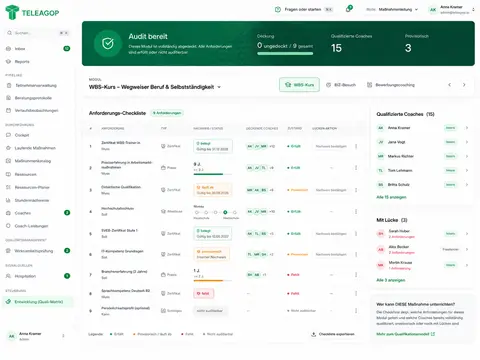Click 'Nachweis bestätigen' in row 6

331,254
